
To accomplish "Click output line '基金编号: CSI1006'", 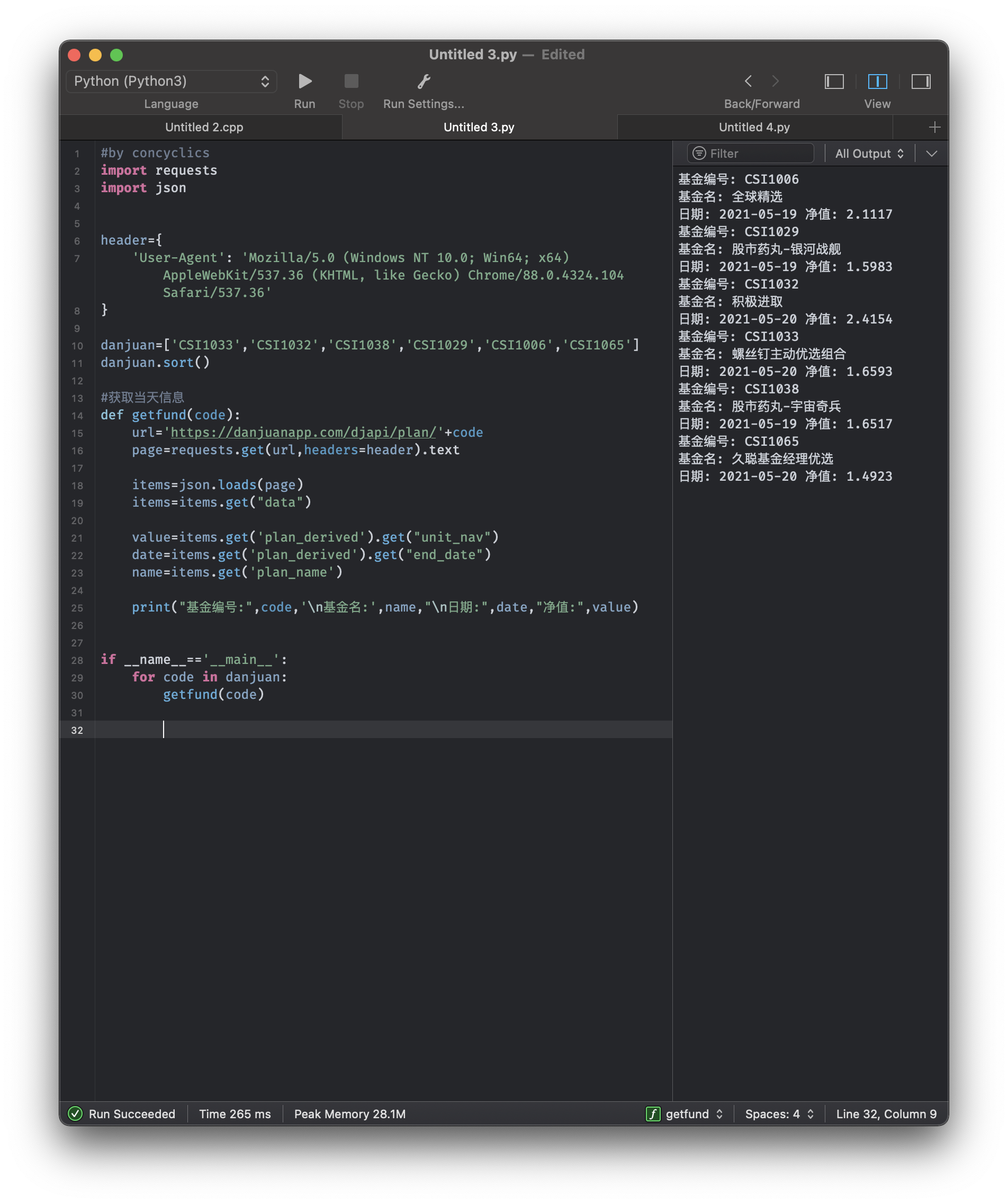I will coord(739,179).
